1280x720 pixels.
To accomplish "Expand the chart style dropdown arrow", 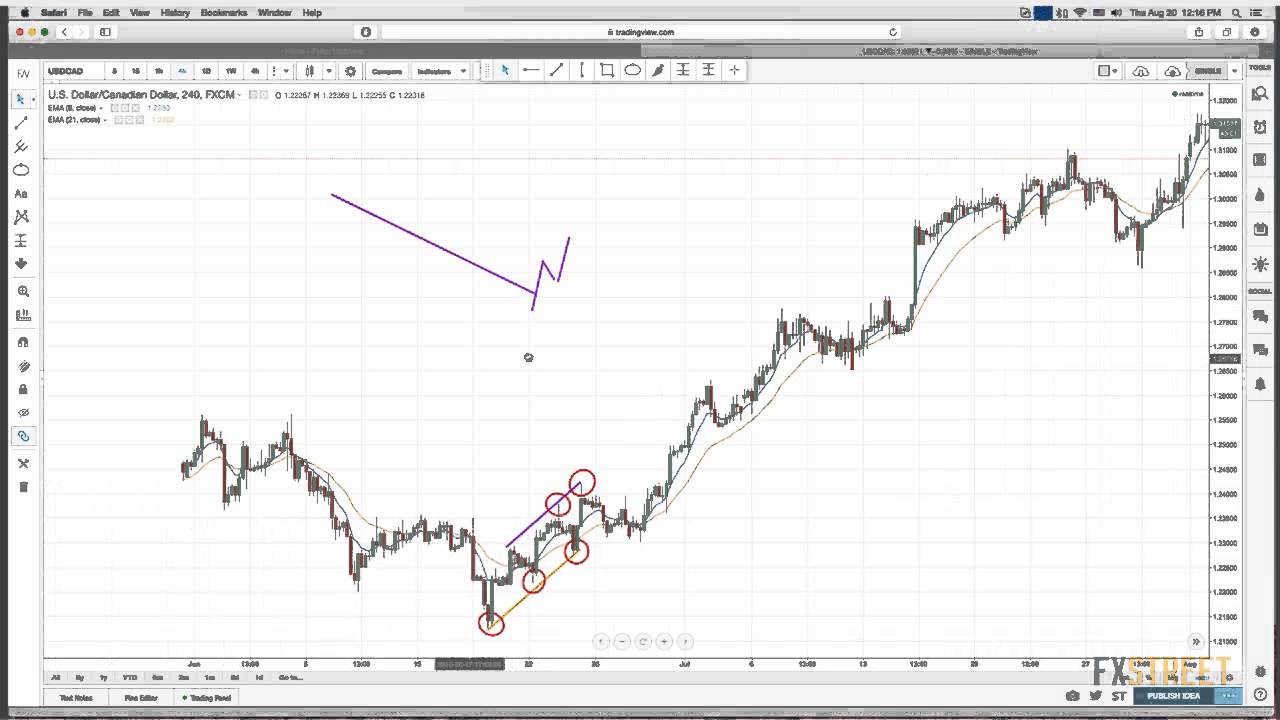I will click(328, 71).
